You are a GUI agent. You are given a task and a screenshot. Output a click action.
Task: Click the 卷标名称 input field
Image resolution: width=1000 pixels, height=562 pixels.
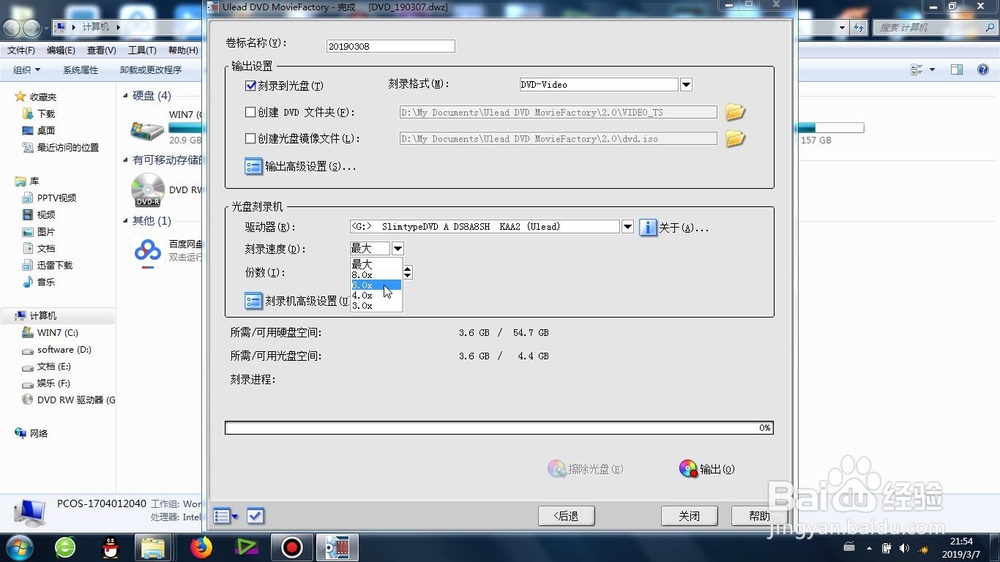click(390, 46)
